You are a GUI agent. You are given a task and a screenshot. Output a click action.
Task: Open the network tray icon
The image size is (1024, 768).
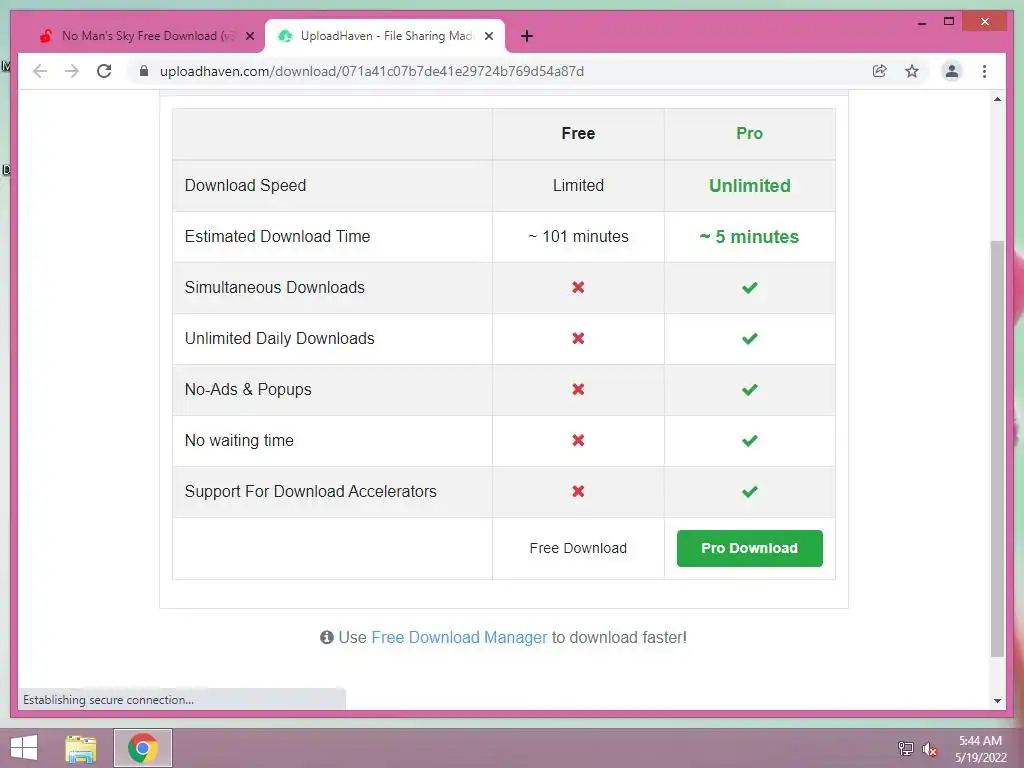[905, 748]
